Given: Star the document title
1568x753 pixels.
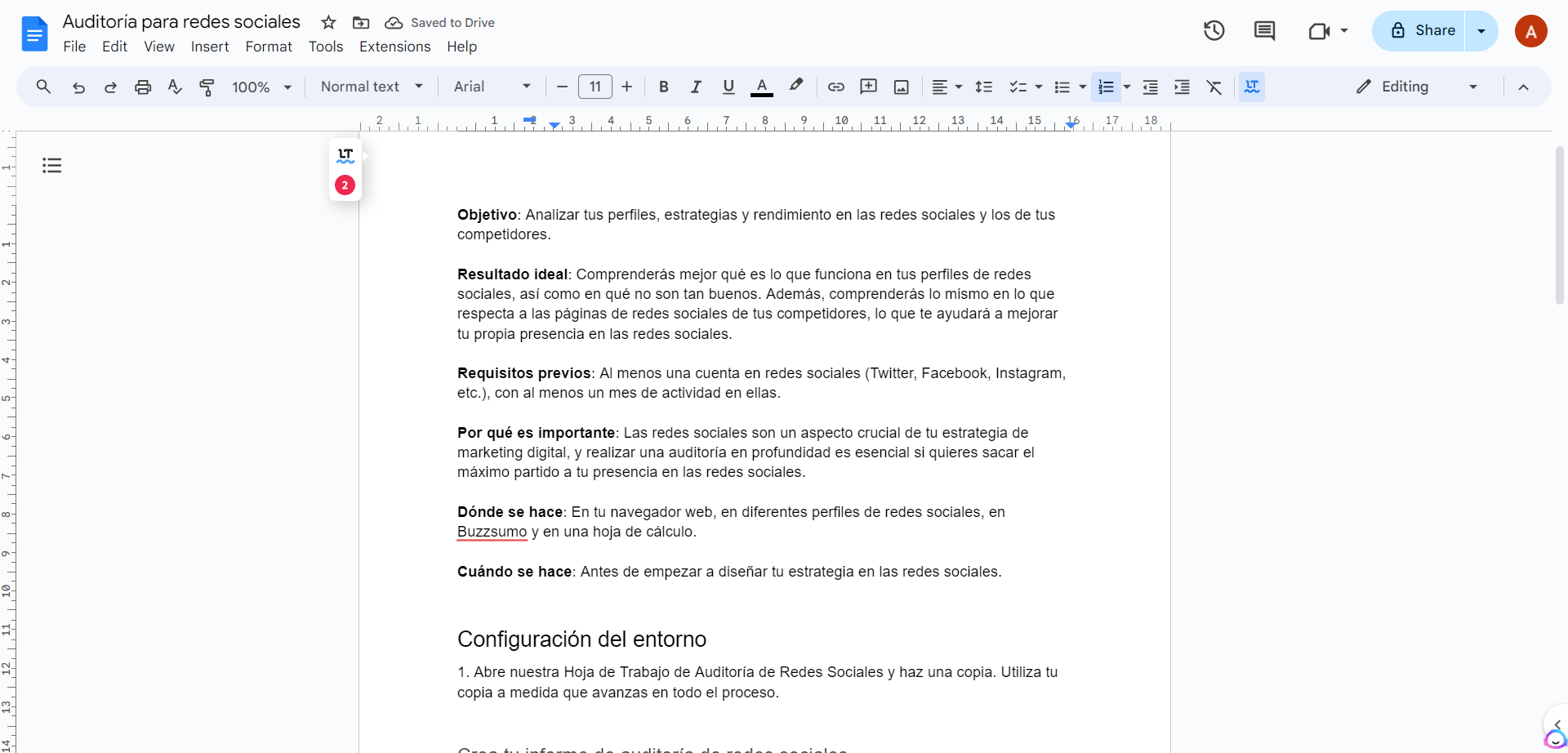Looking at the screenshot, I should pyautogui.click(x=328, y=23).
